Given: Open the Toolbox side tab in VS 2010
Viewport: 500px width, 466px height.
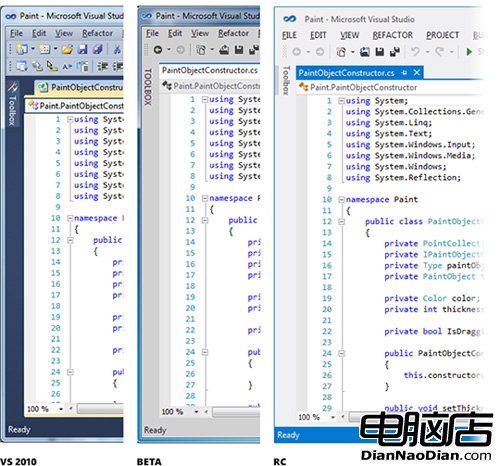Looking at the screenshot, I should pos(12,104).
